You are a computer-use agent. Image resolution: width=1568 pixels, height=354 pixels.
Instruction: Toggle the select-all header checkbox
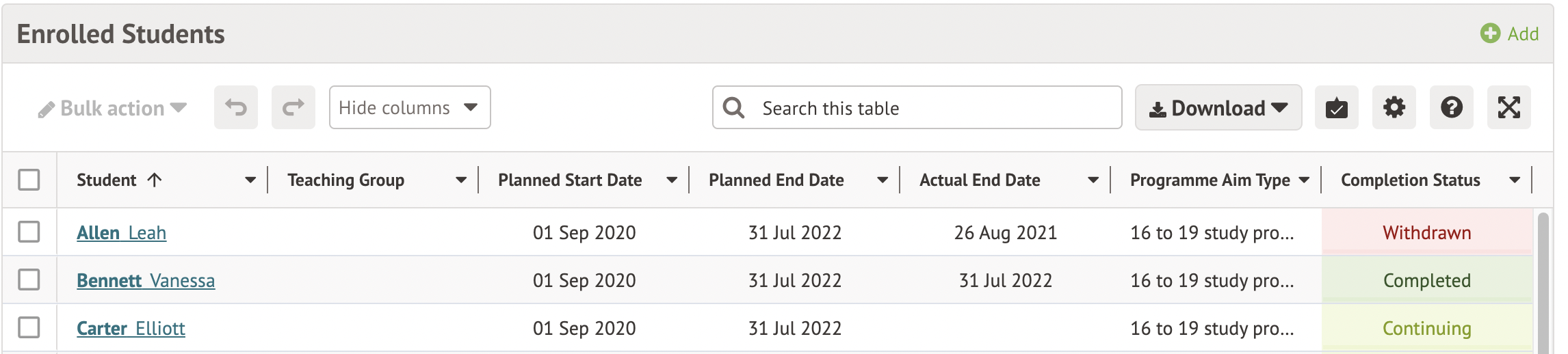point(29,180)
